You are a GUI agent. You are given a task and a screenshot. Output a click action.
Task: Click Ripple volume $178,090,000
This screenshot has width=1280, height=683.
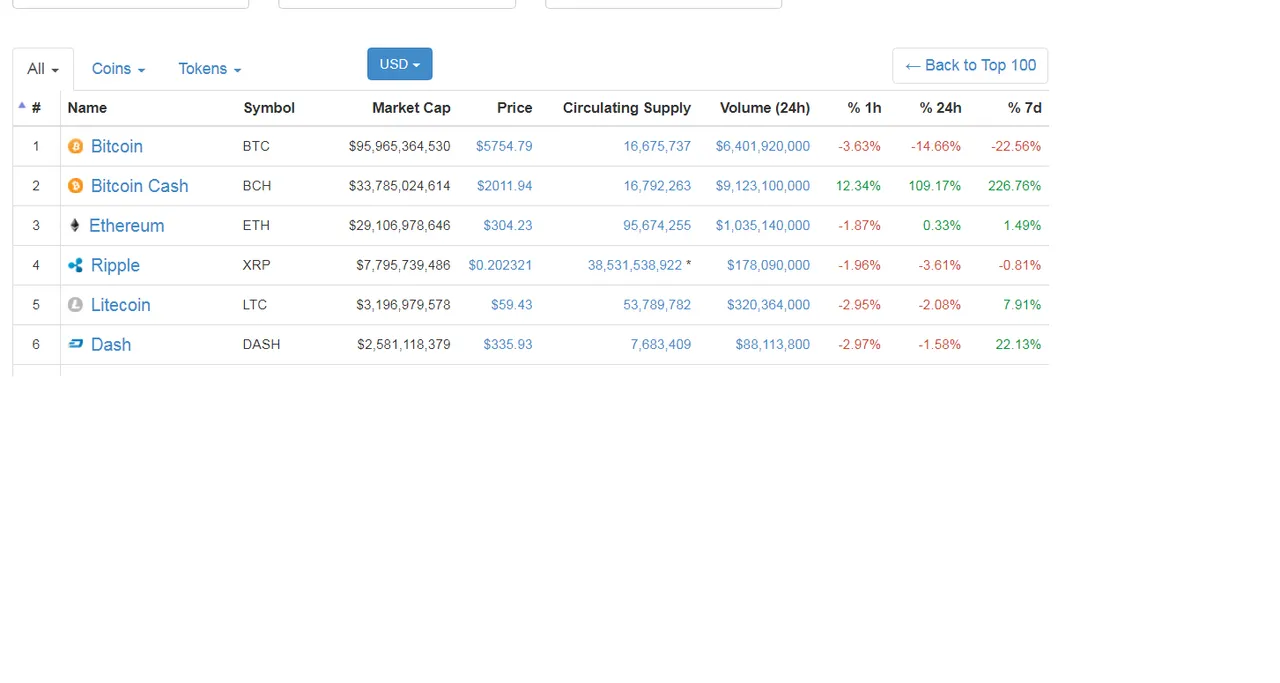pyautogui.click(x=768, y=265)
